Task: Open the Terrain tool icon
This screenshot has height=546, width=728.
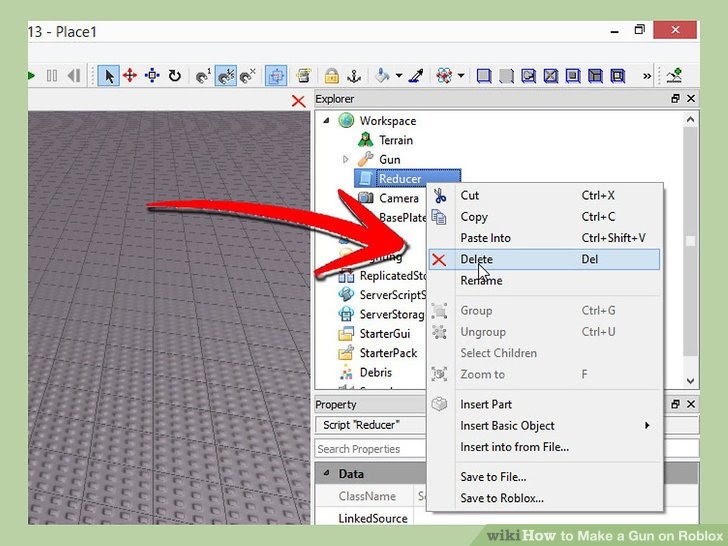Action: (674, 75)
